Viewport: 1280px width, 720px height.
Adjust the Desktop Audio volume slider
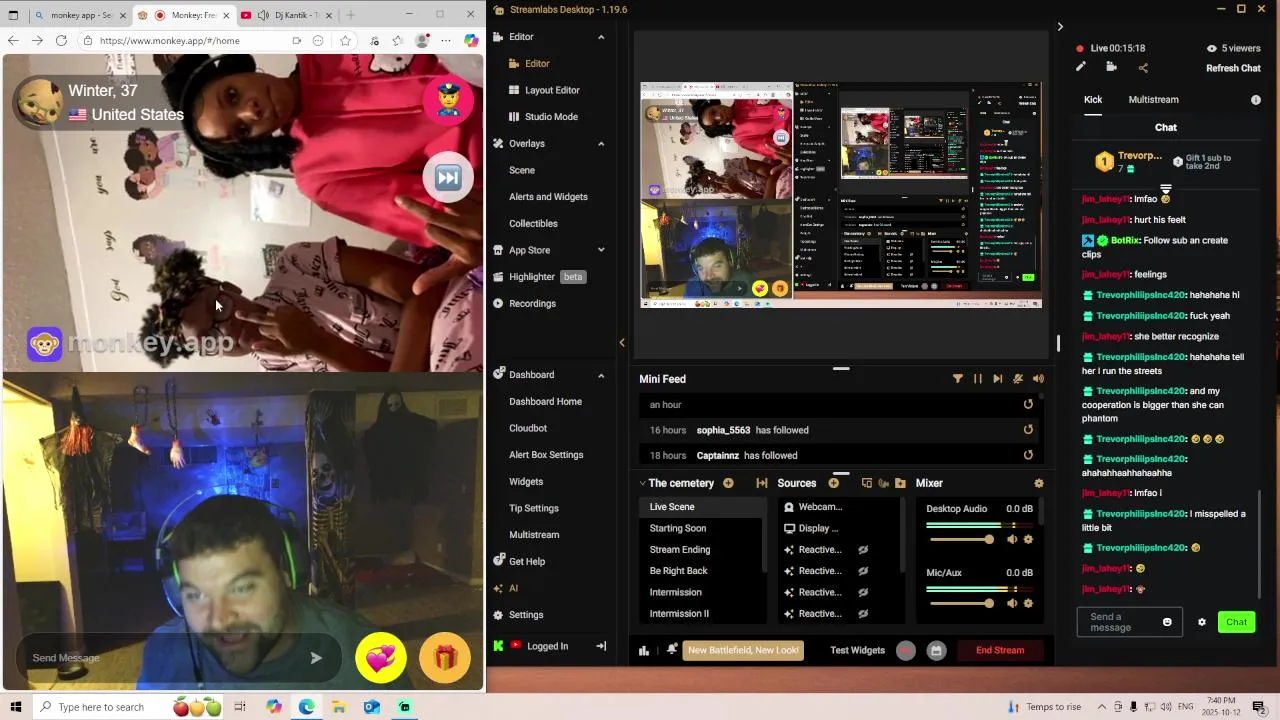coord(962,539)
